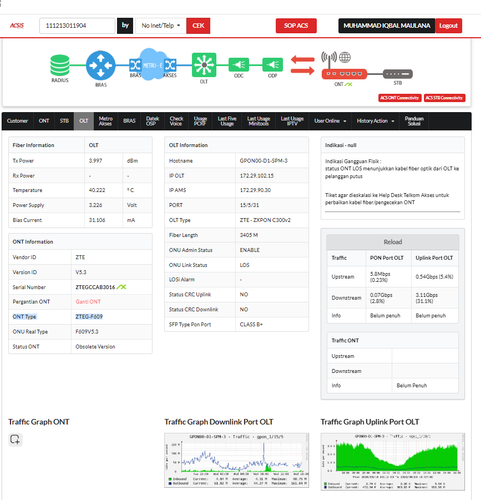Click the BRAS switch icon left of METRO-E

(135, 64)
